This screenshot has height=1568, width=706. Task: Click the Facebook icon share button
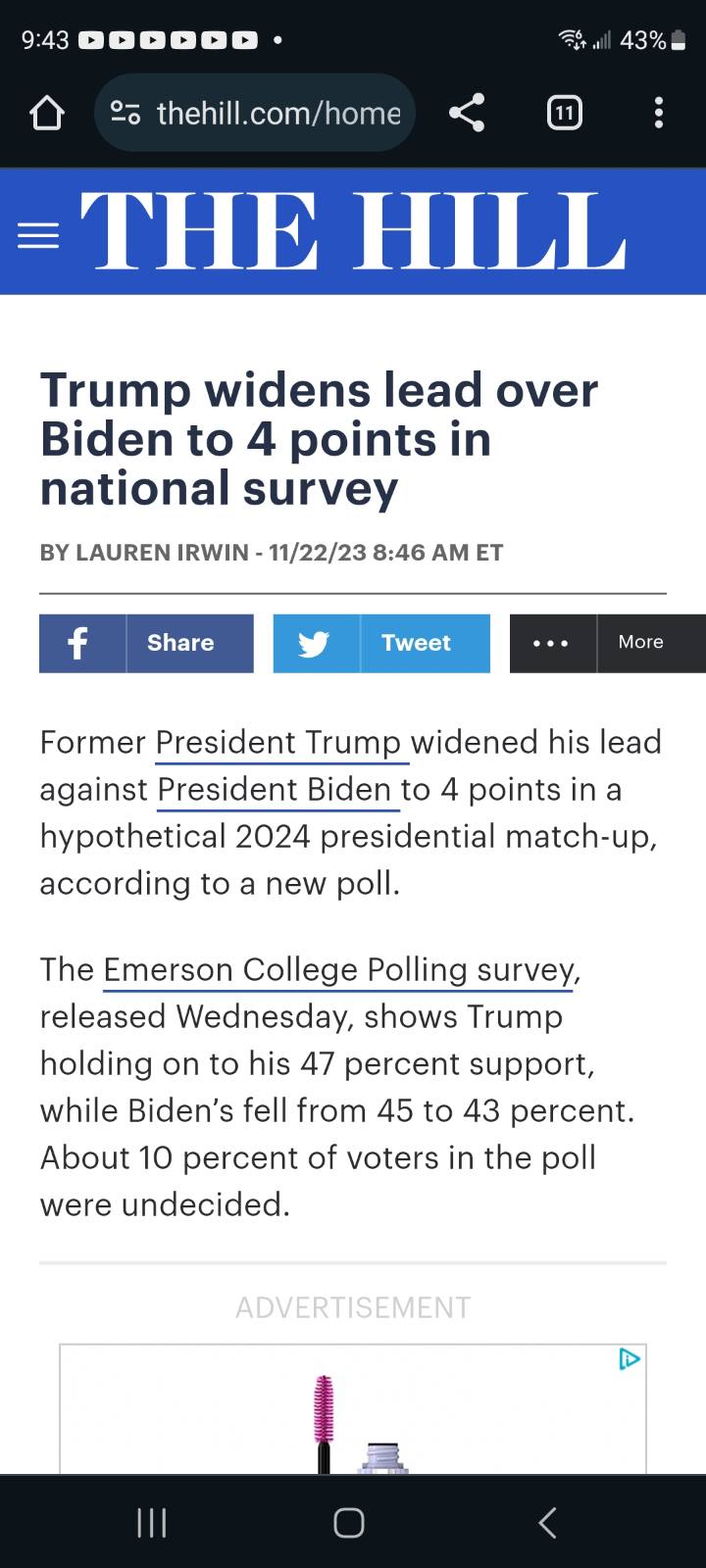pyautogui.click(x=82, y=643)
